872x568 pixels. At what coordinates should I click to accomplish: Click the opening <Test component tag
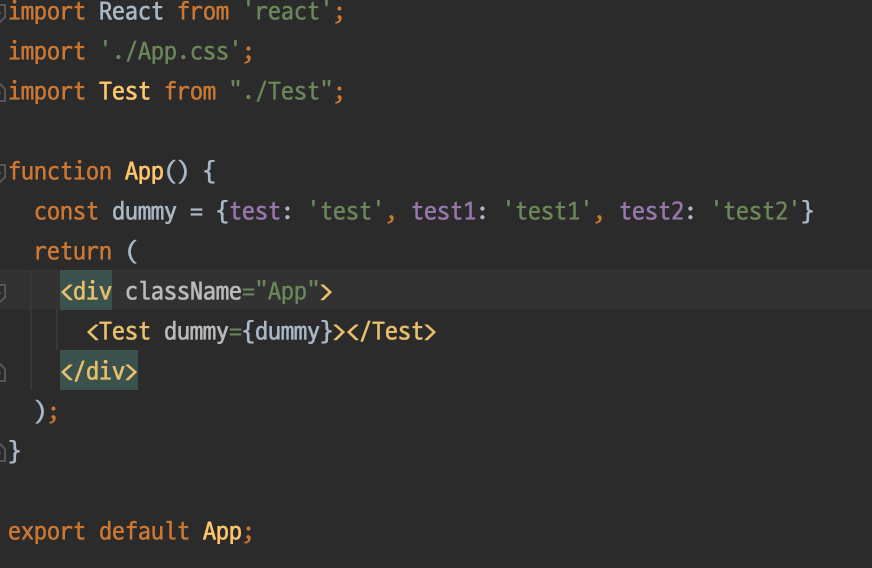118,332
